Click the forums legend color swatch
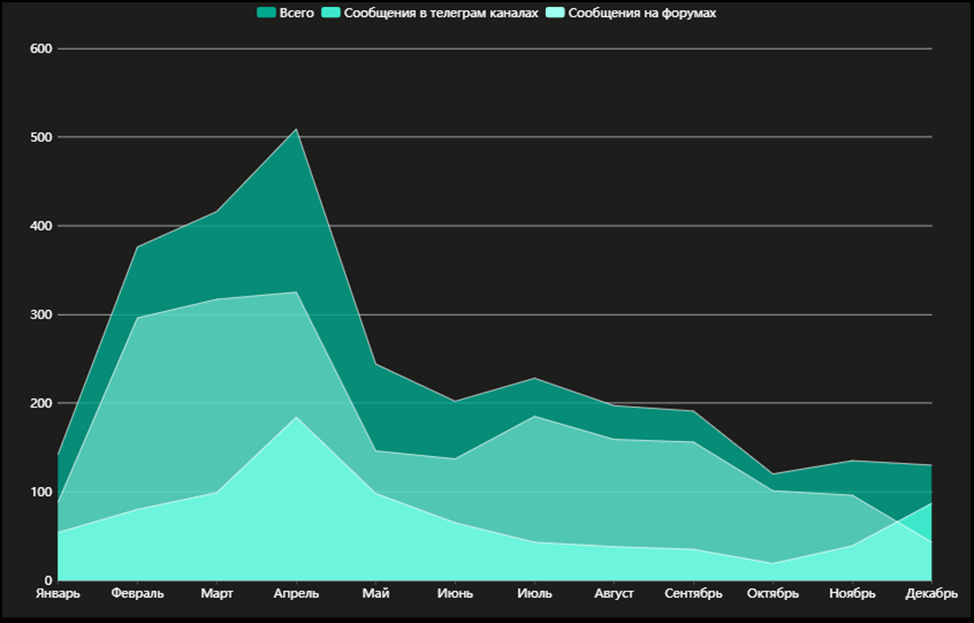 tap(555, 12)
